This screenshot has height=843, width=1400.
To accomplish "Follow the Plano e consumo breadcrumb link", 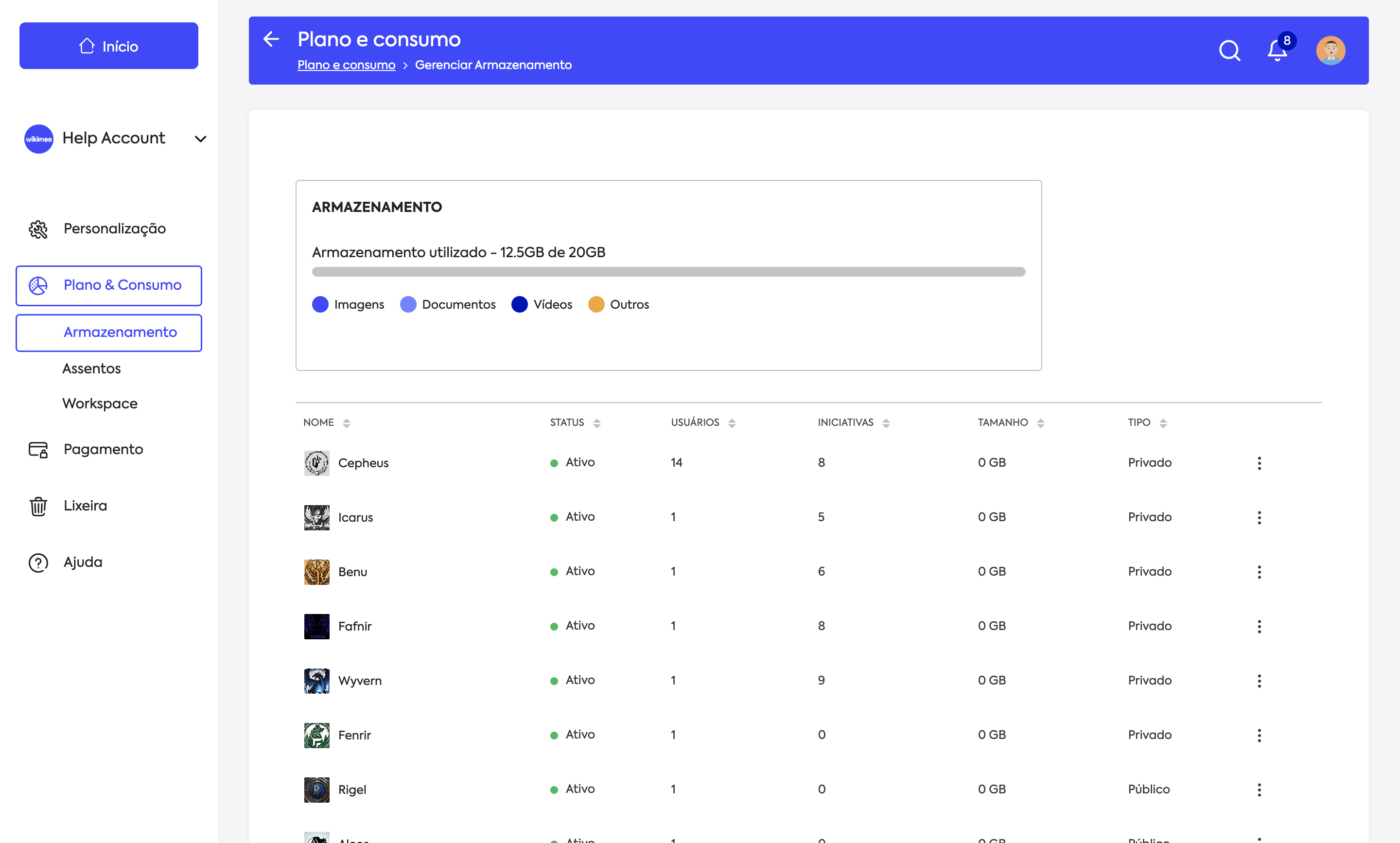I will tap(347, 65).
